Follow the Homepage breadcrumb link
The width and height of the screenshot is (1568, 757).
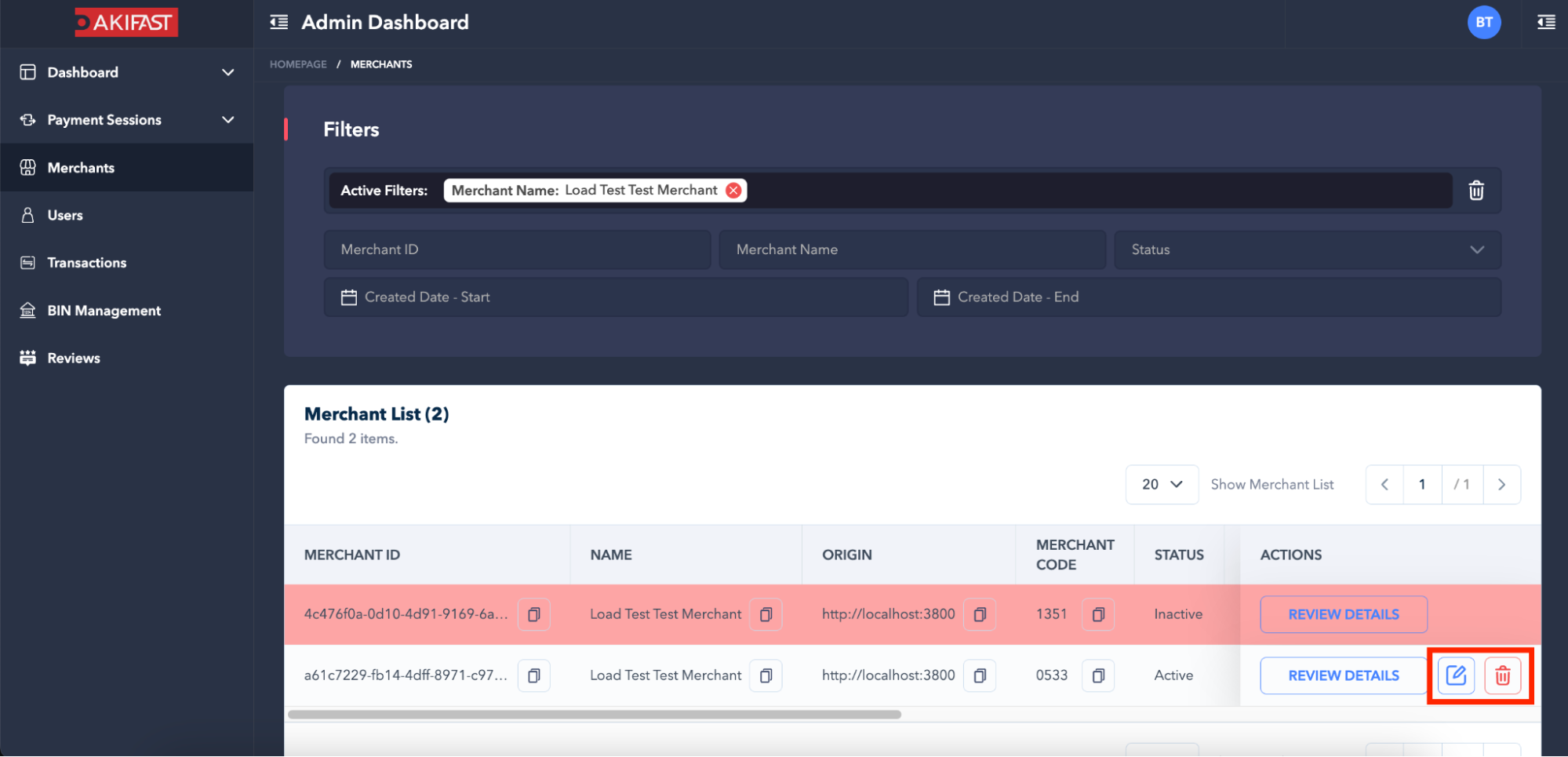[x=298, y=64]
